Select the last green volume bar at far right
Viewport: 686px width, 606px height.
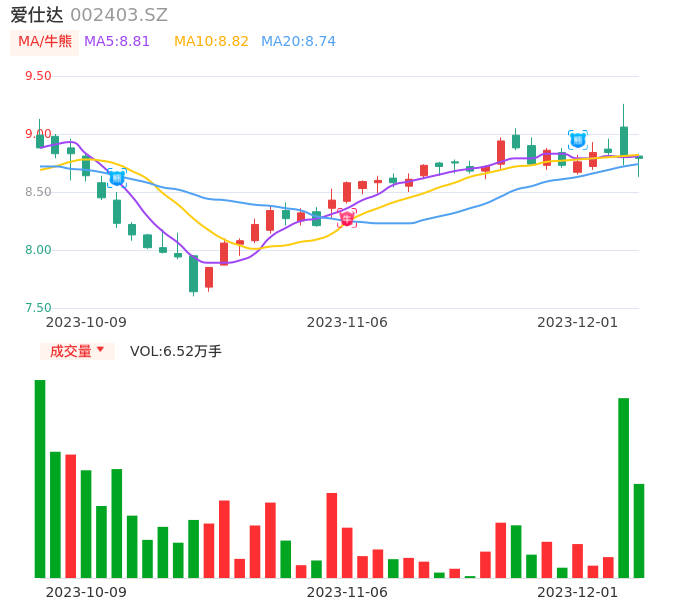click(639, 530)
